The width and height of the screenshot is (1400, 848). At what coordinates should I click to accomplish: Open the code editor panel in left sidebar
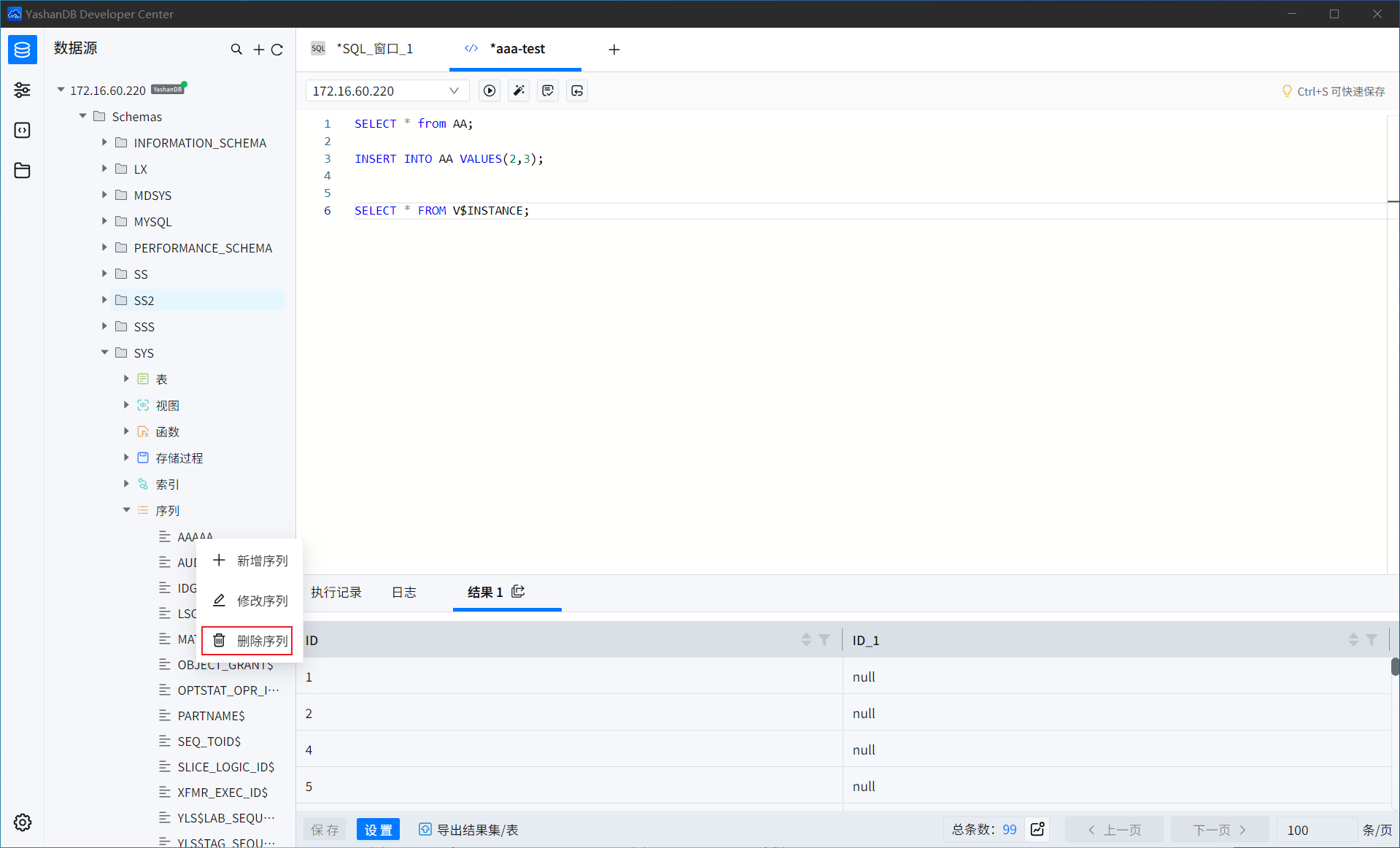(22, 130)
